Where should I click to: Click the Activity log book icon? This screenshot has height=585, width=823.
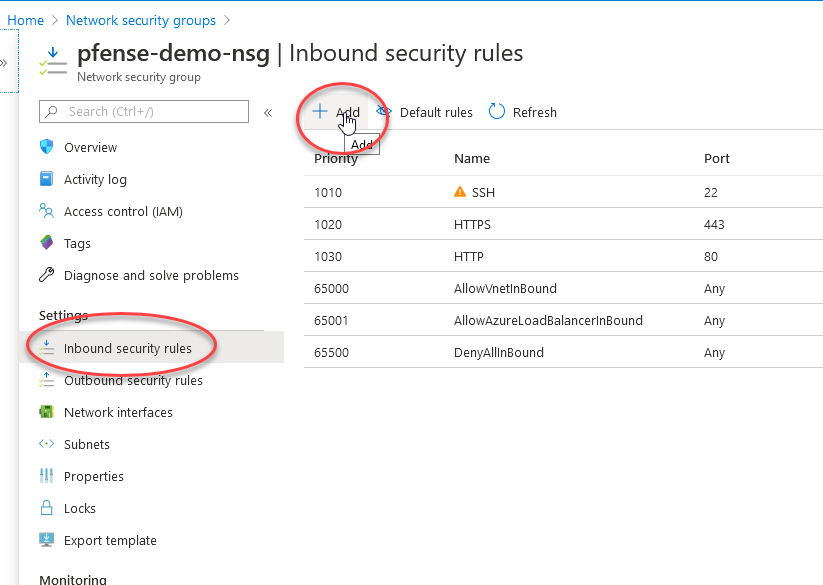pyautogui.click(x=47, y=179)
